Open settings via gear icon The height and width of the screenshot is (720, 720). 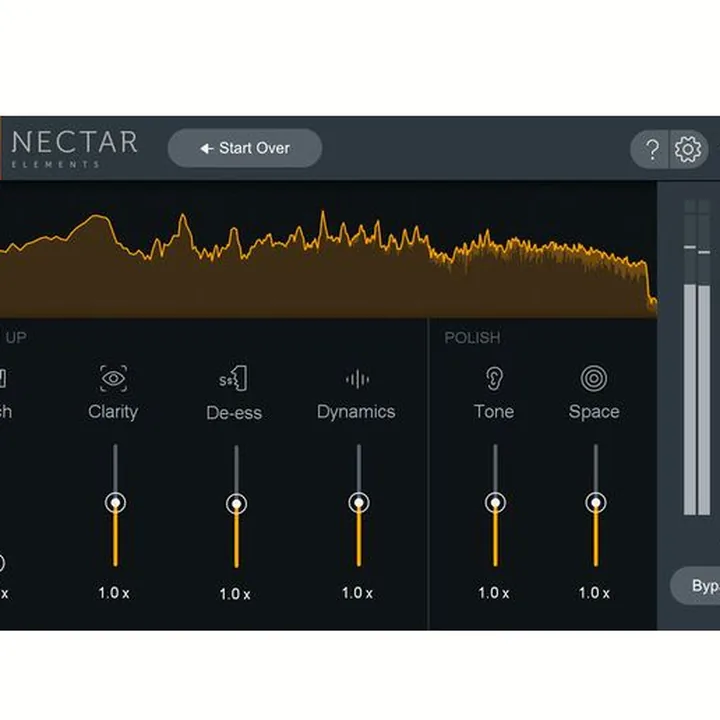tap(688, 149)
